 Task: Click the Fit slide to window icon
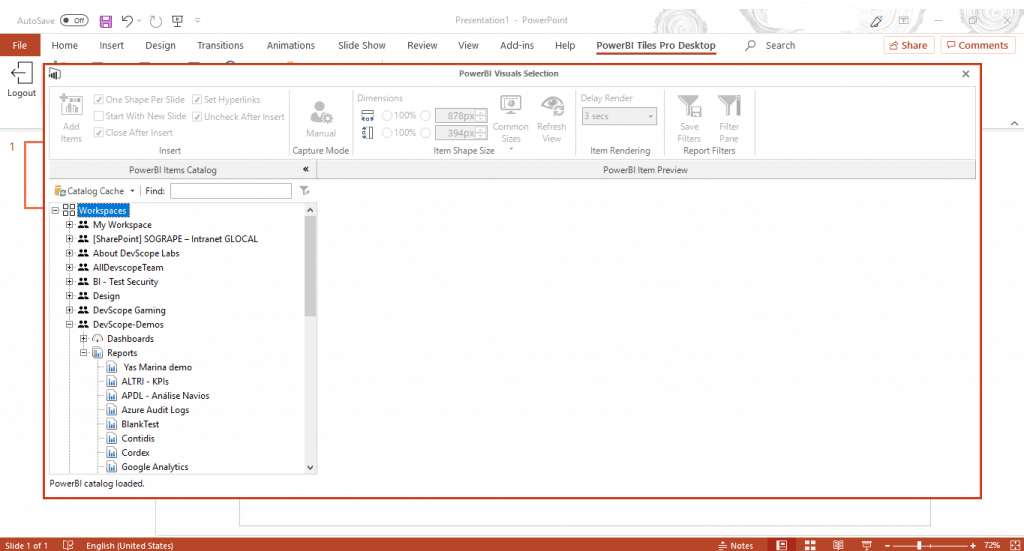1015,545
